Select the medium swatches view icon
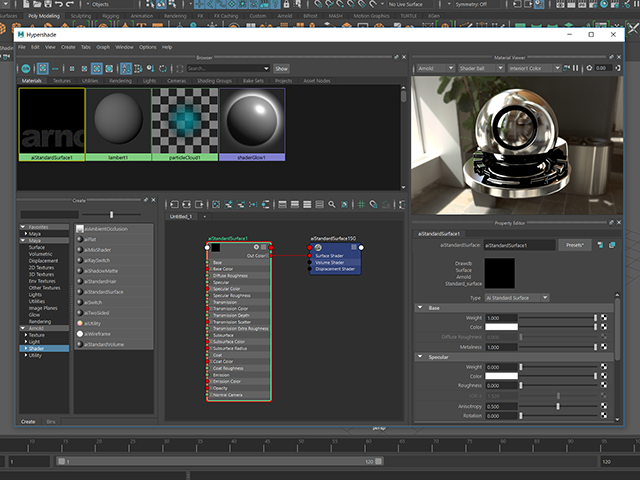 click(84, 69)
